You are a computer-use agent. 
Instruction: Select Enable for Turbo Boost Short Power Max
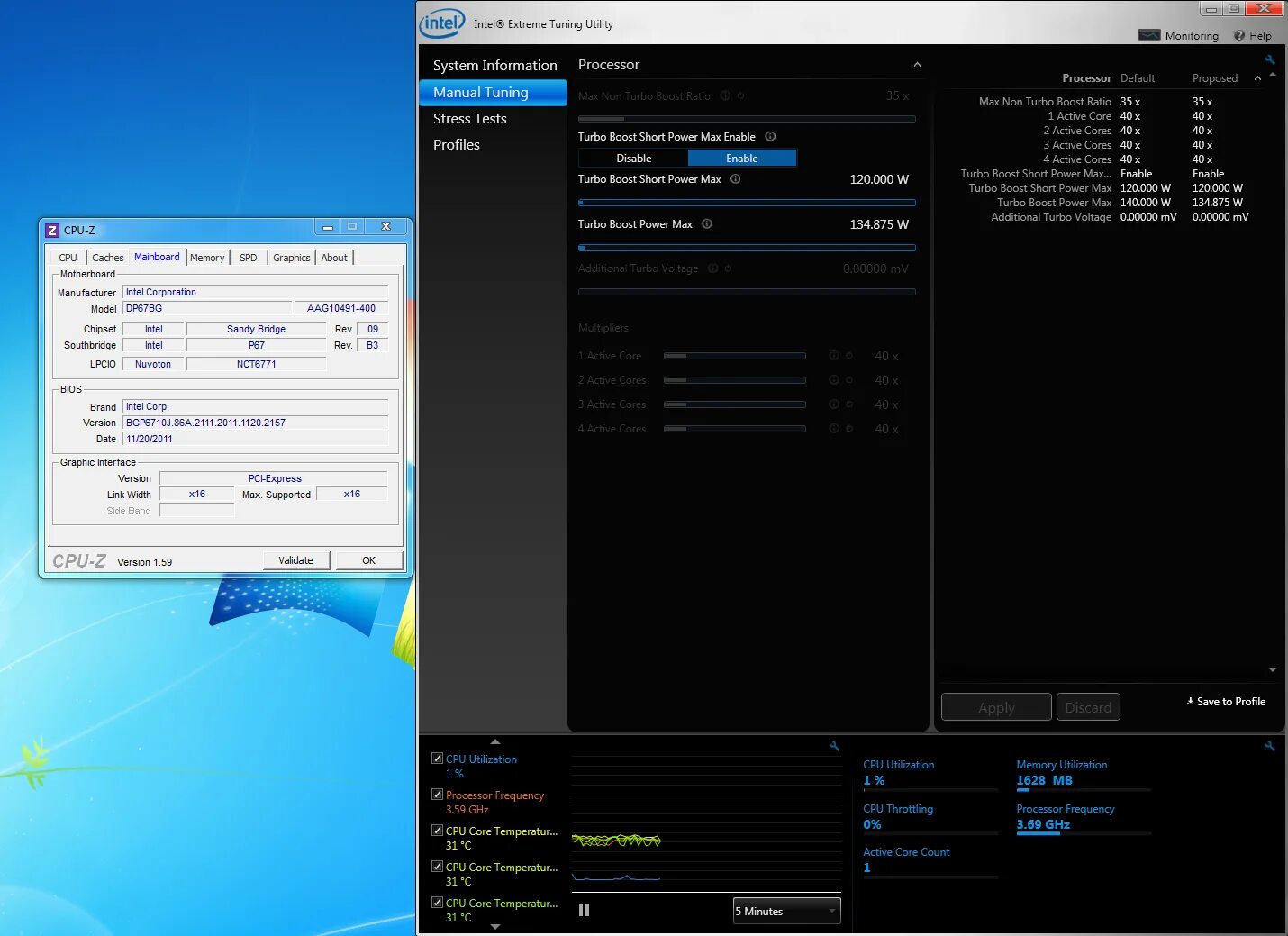742,159
